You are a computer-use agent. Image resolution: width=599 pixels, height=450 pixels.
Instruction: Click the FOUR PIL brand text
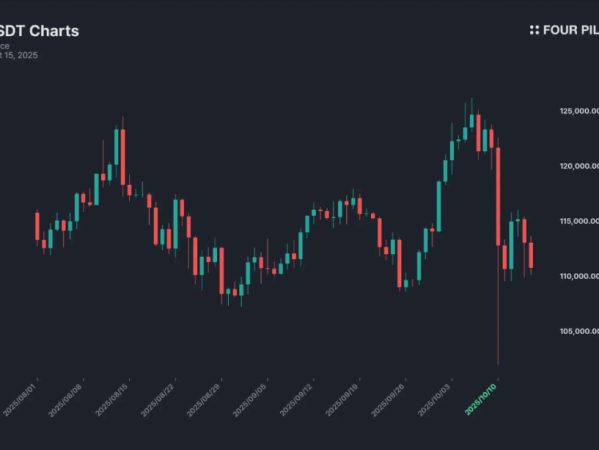(x=571, y=30)
